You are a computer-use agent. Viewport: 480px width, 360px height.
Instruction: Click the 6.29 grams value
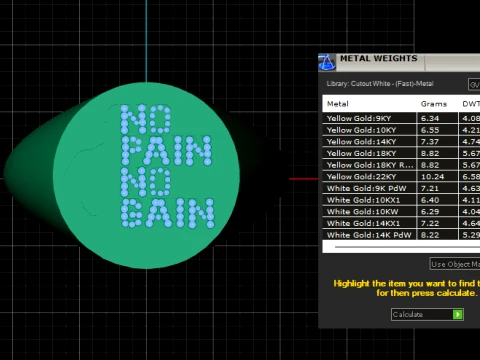(430, 212)
